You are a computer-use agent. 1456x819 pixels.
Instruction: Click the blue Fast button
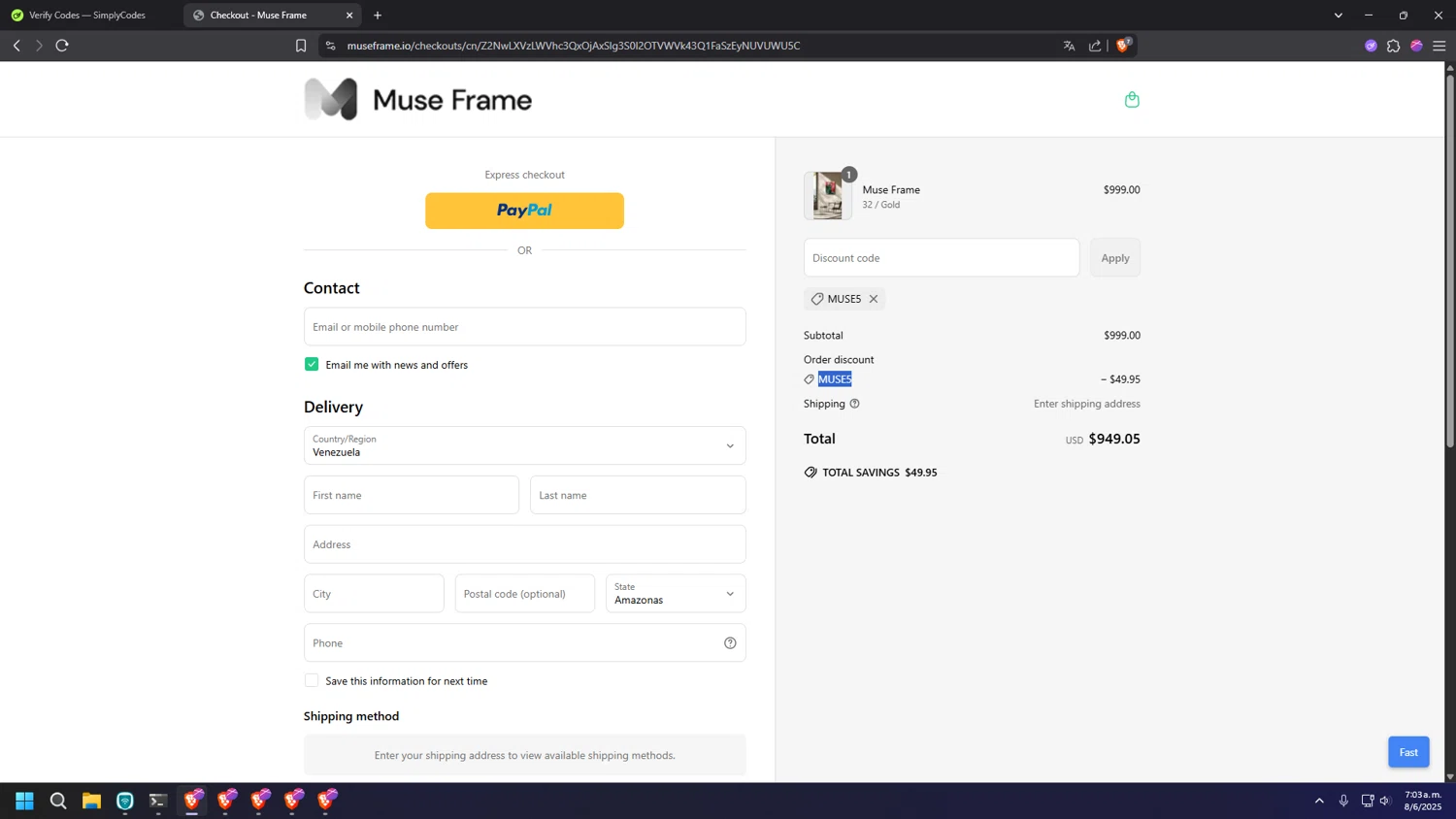tap(1408, 752)
